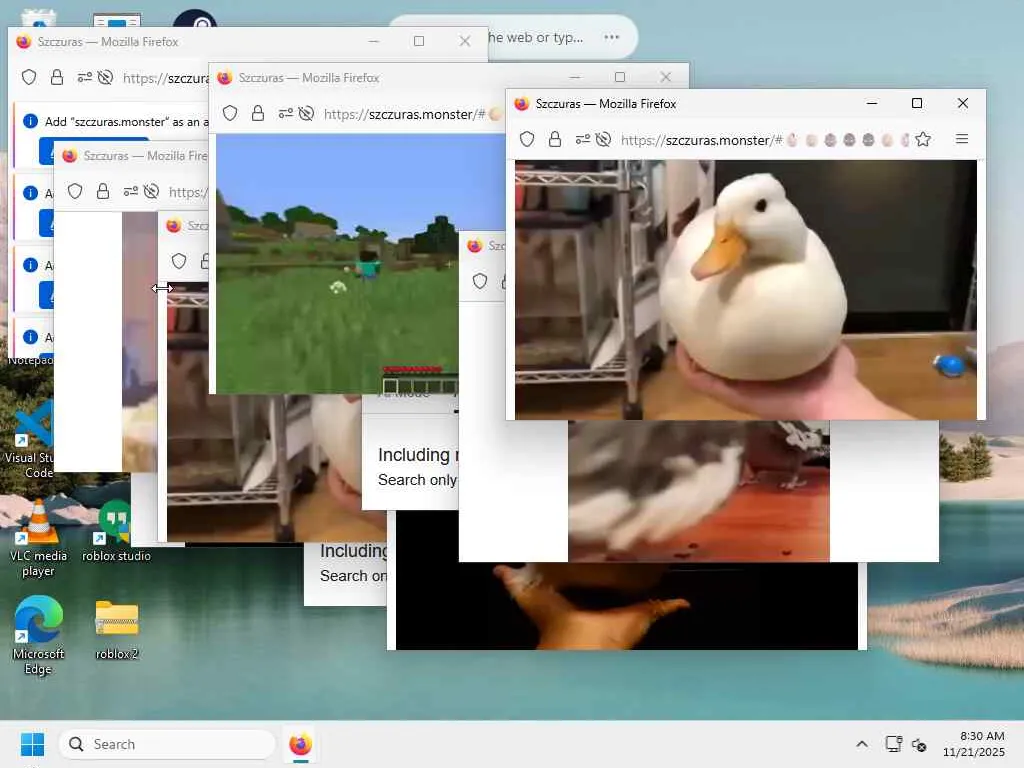Image resolution: width=1024 pixels, height=768 pixels.
Task: Click autoplay-blocked icon in duck-video Firefox window
Action: coord(603,139)
